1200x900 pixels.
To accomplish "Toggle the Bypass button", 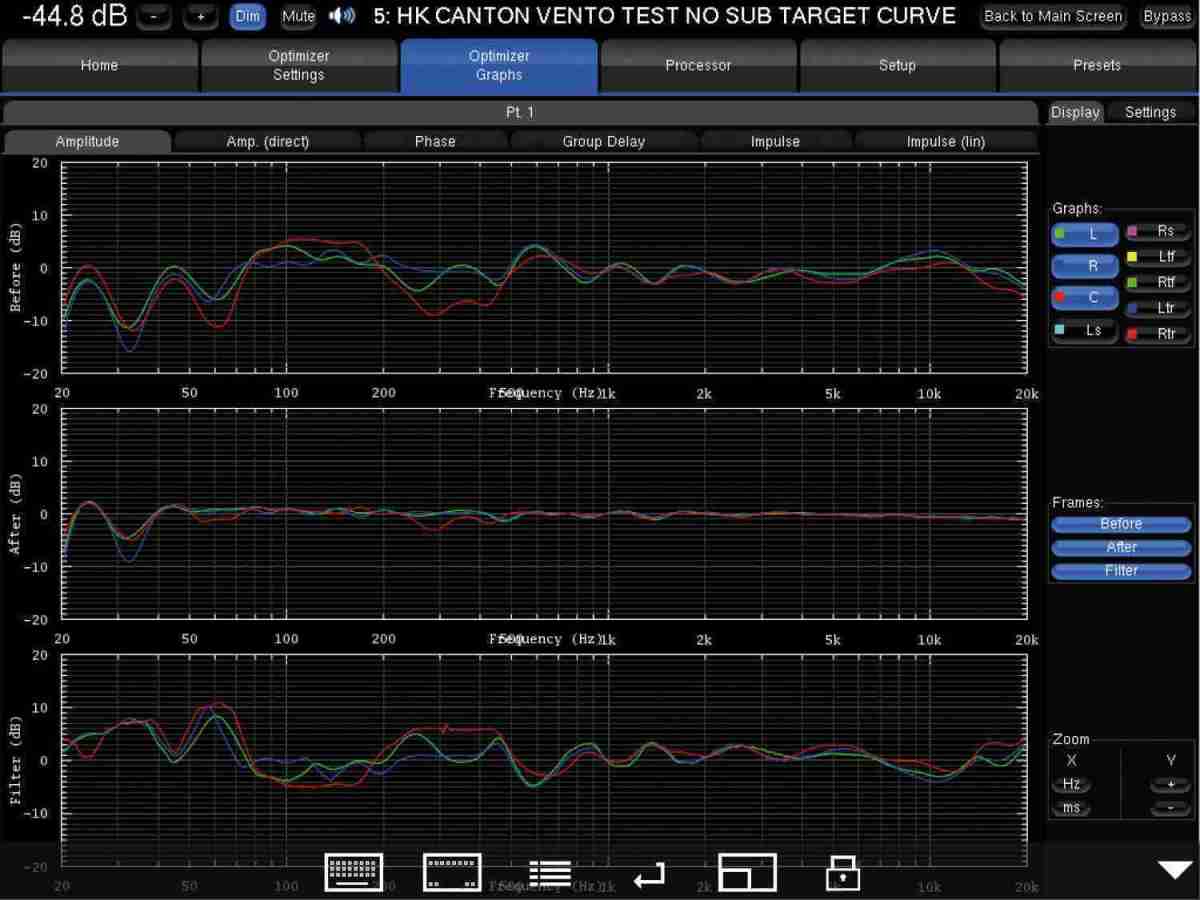I will coord(1167,17).
